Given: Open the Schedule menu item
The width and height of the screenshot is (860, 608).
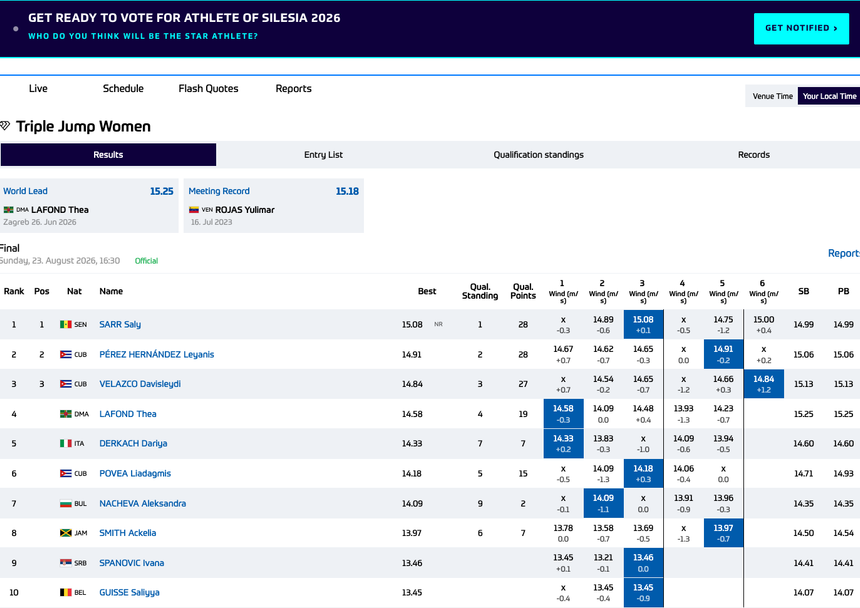Looking at the screenshot, I should pos(123,89).
